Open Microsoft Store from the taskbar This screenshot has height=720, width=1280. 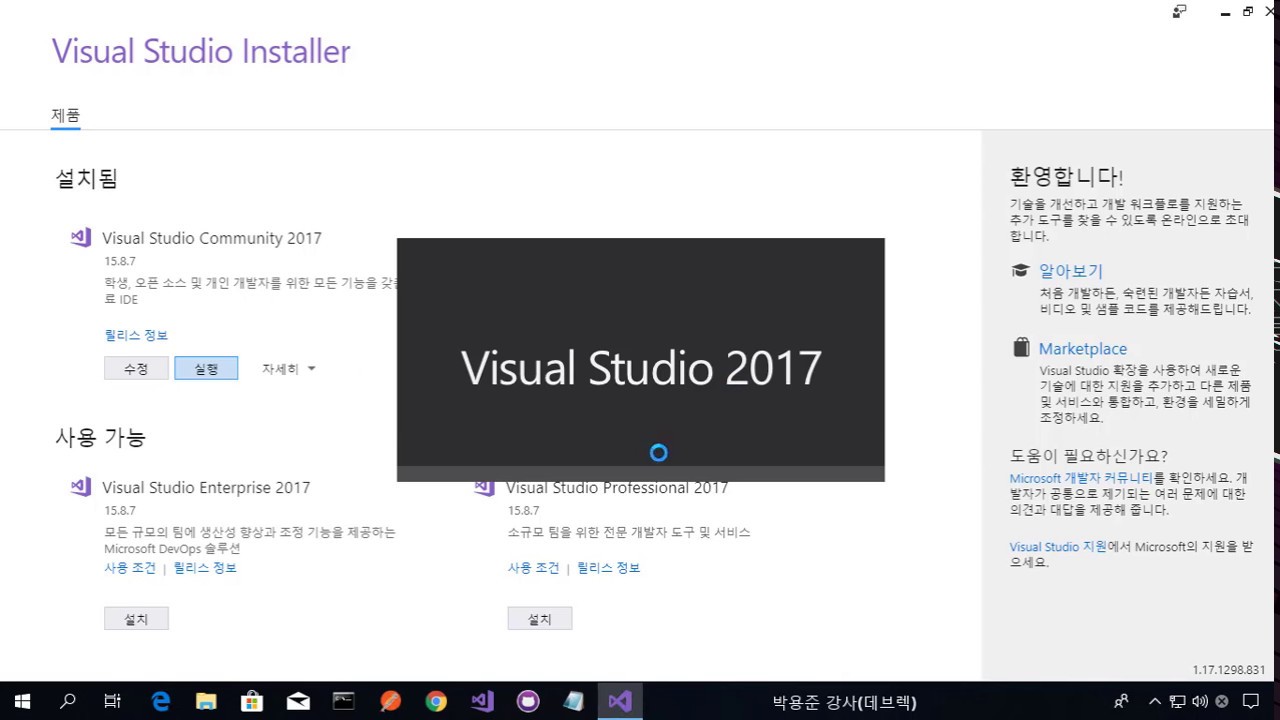point(252,701)
